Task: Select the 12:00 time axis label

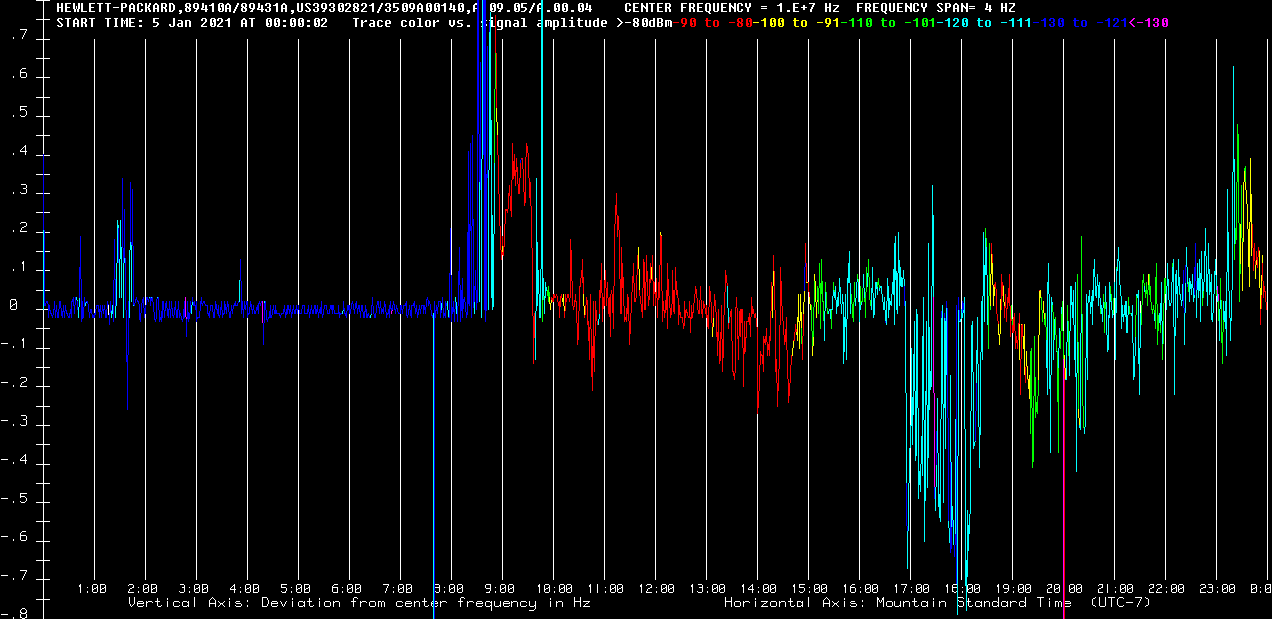Action: pos(656,589)
